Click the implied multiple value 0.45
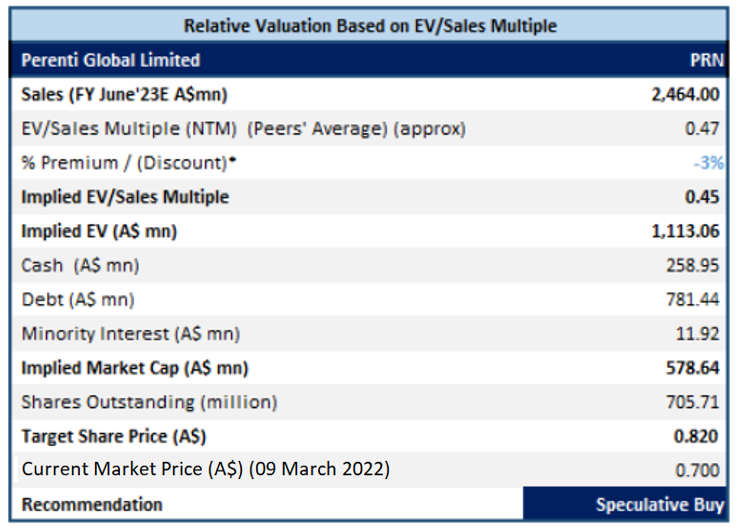 [702, 197]
